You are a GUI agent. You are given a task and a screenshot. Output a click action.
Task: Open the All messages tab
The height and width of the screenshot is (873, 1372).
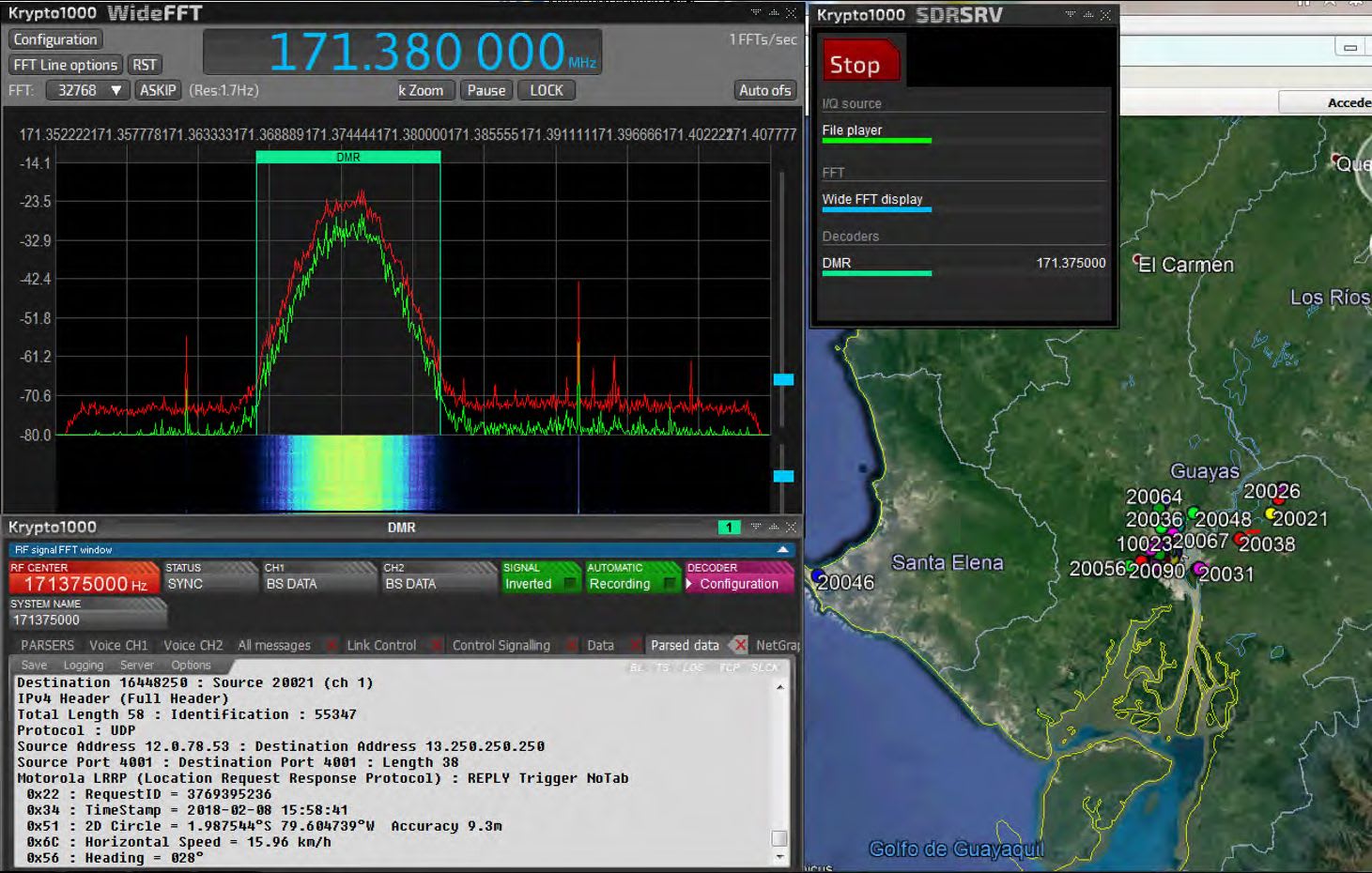tap(273, 645)
